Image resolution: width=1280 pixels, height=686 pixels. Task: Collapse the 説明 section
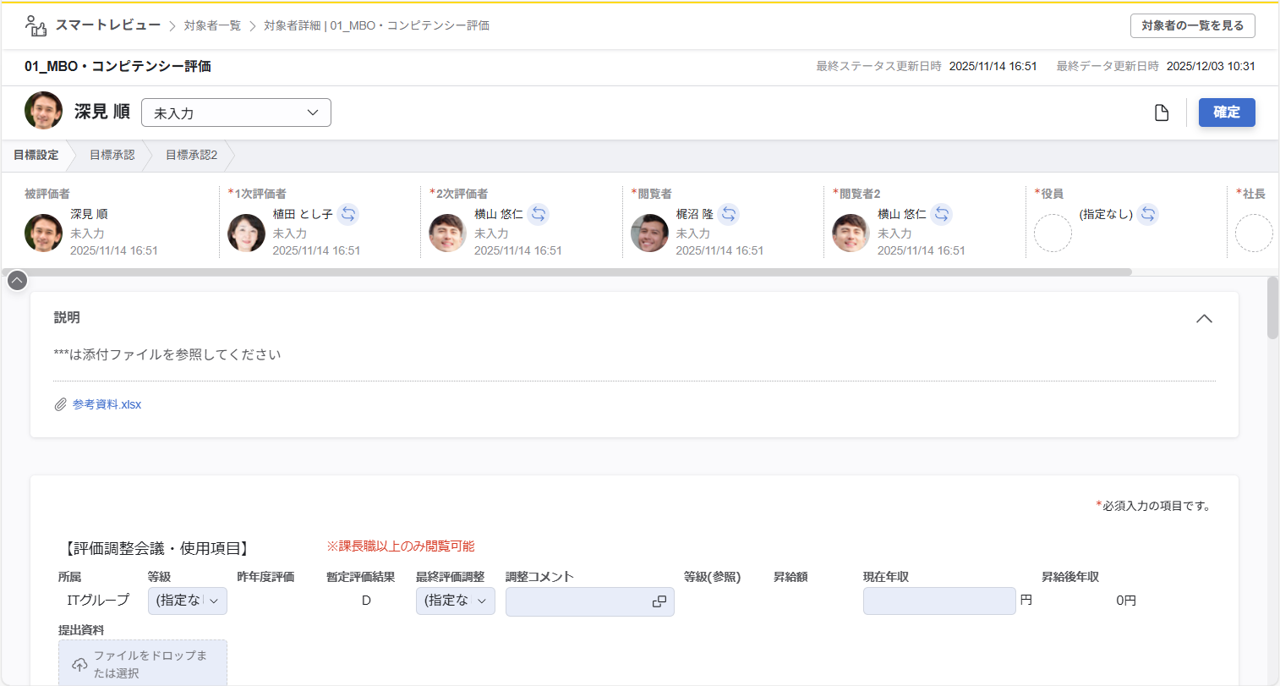click(1204, 318)
